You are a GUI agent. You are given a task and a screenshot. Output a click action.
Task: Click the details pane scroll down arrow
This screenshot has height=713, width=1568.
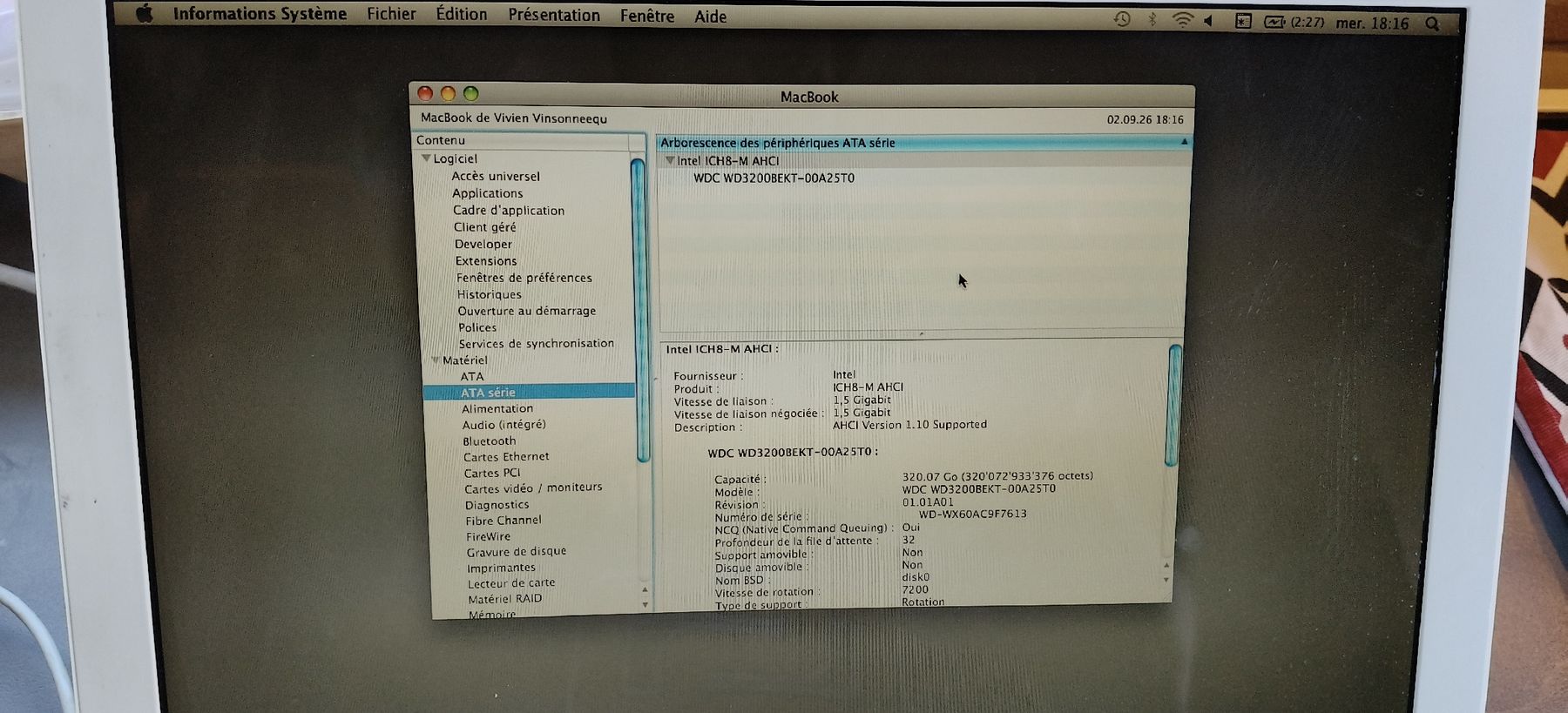[x=1166, y=580]
